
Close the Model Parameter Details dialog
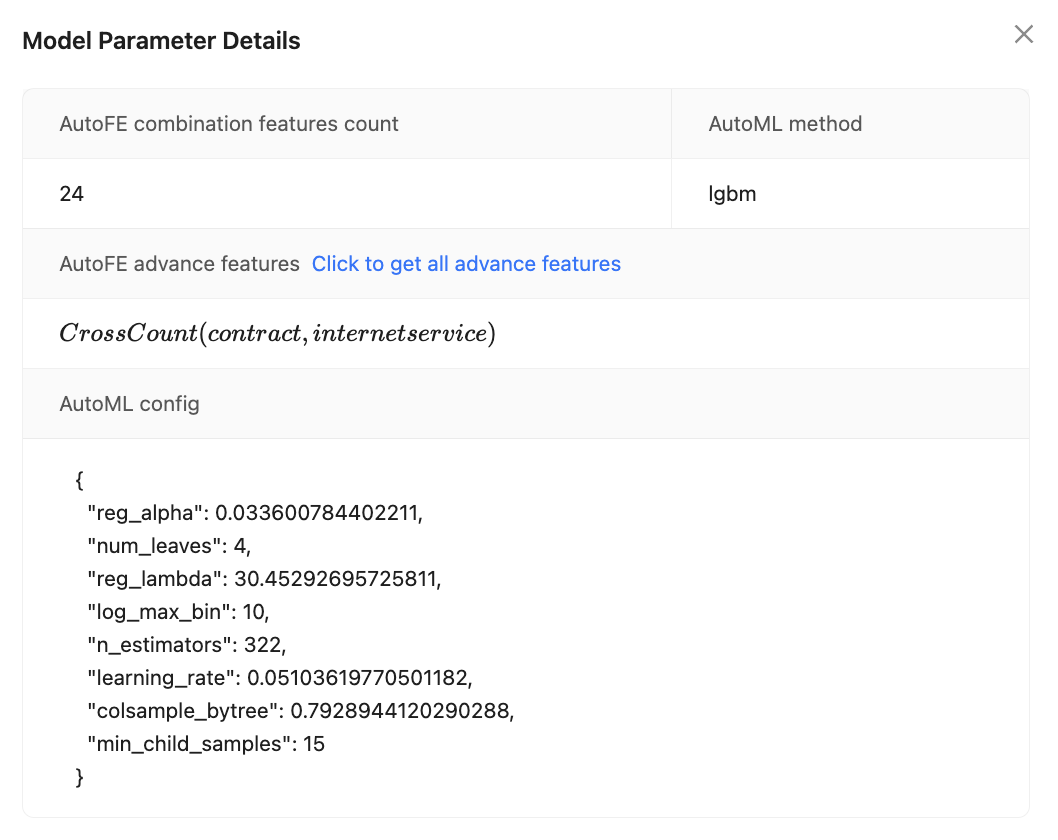[x=1023, y=35]
